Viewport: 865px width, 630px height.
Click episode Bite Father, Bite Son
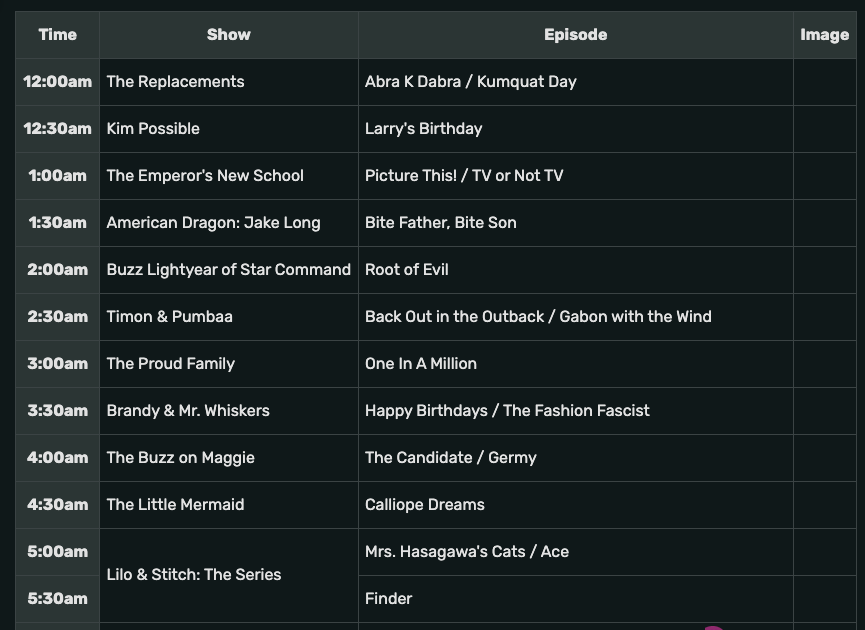(x=441, y=222)
